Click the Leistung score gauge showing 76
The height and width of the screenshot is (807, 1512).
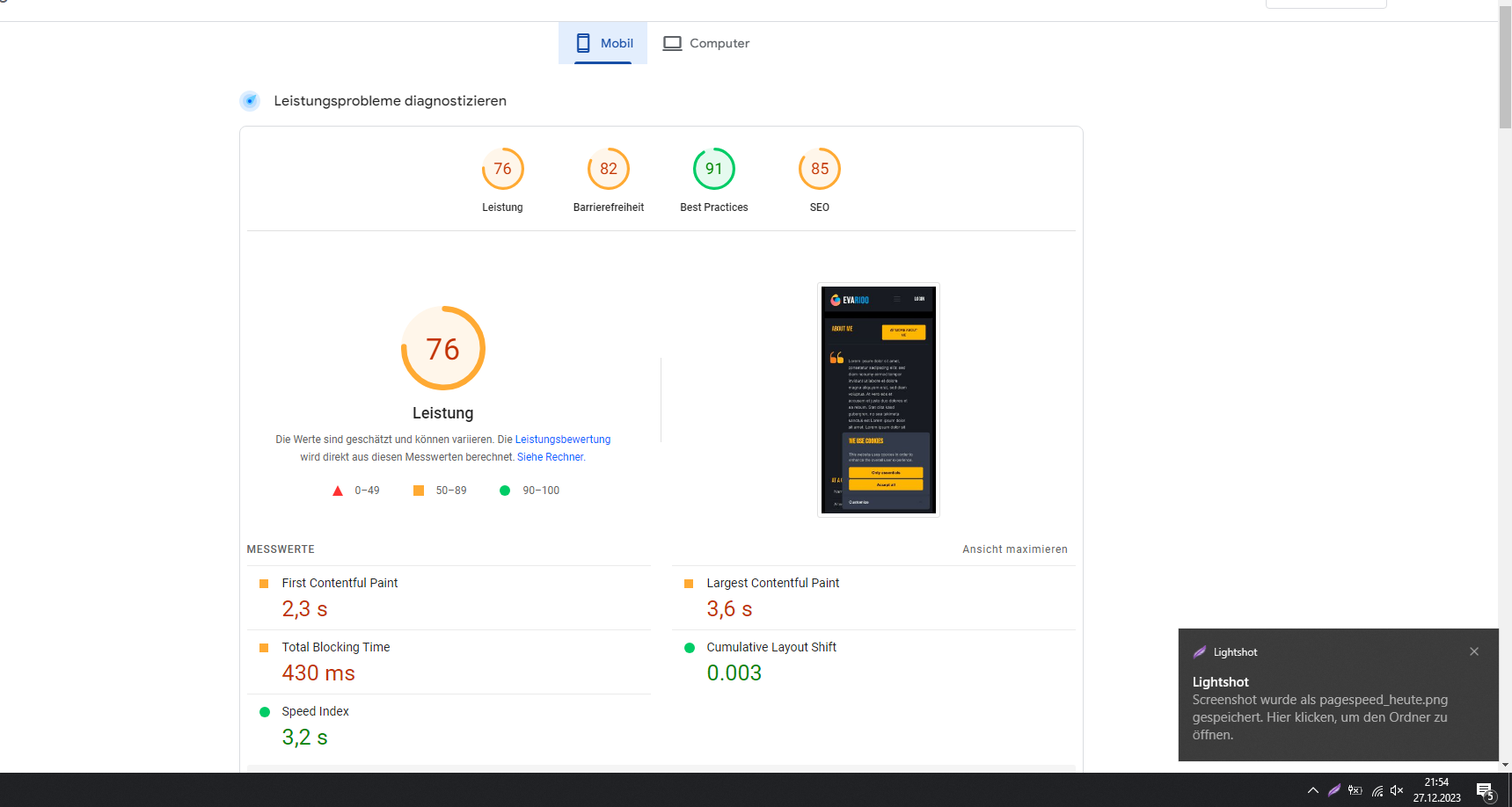click(502, 169)
